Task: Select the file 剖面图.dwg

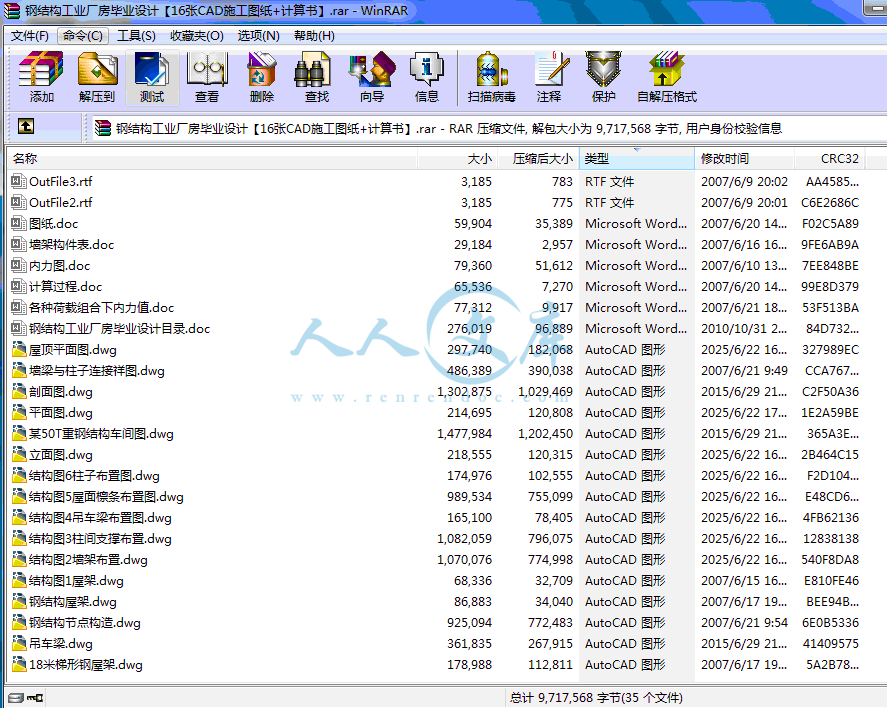Action: pyautogui.click(x=61, y=391)
